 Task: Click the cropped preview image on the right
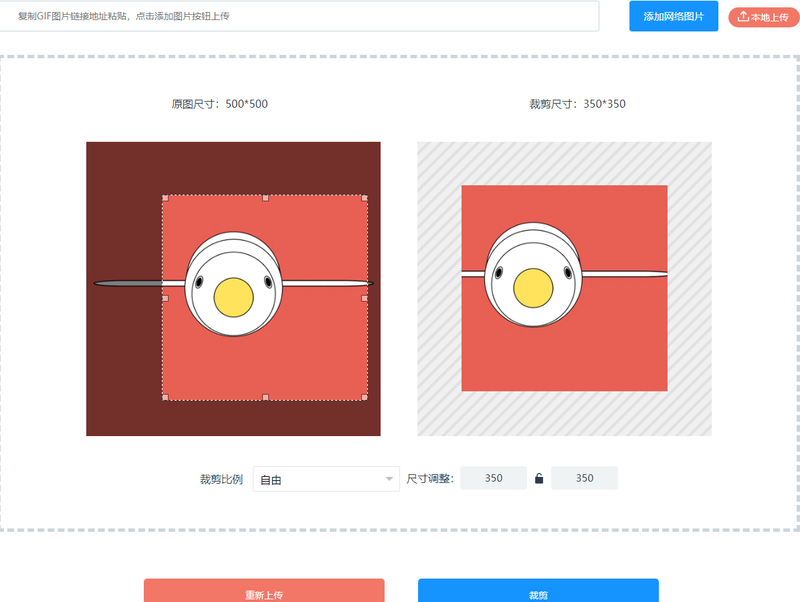pos(563,288)
